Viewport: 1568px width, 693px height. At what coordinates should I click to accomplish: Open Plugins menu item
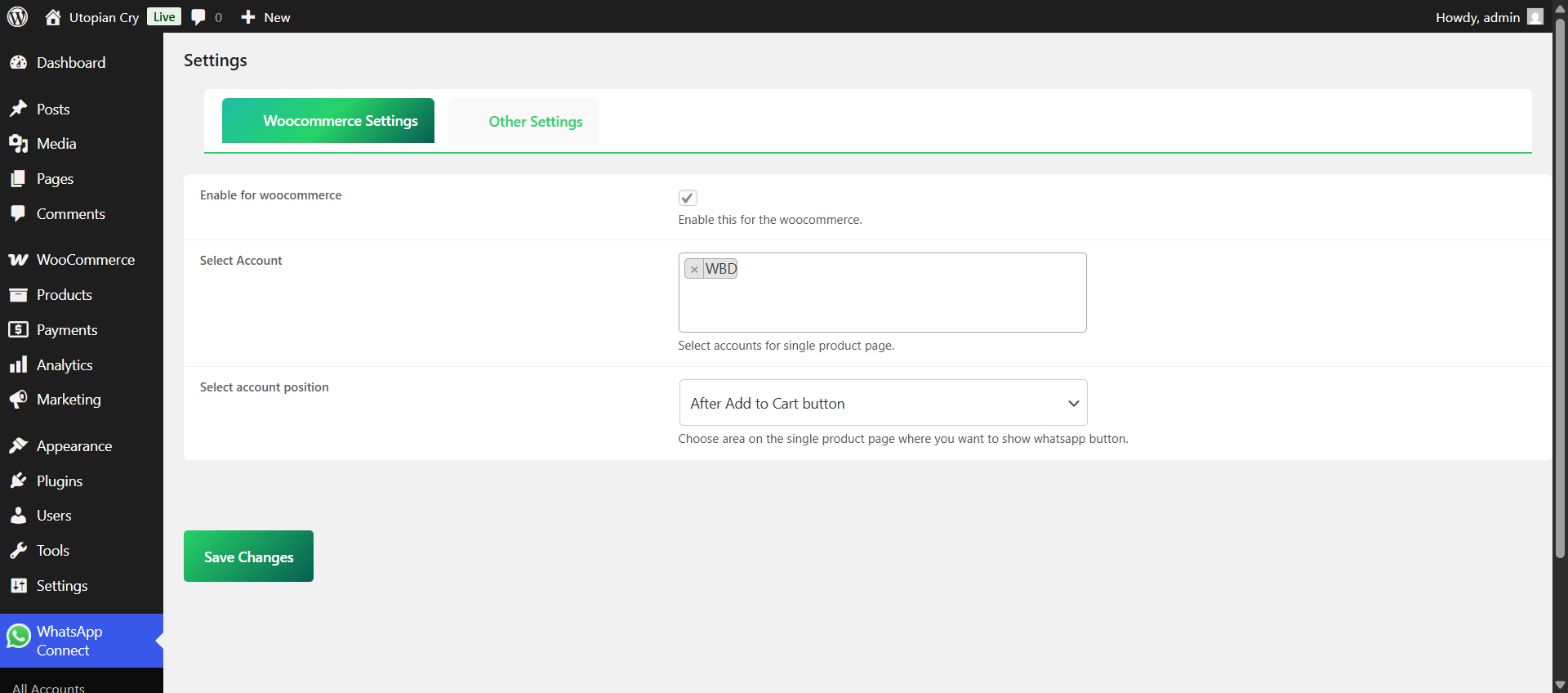coord(82,481)
